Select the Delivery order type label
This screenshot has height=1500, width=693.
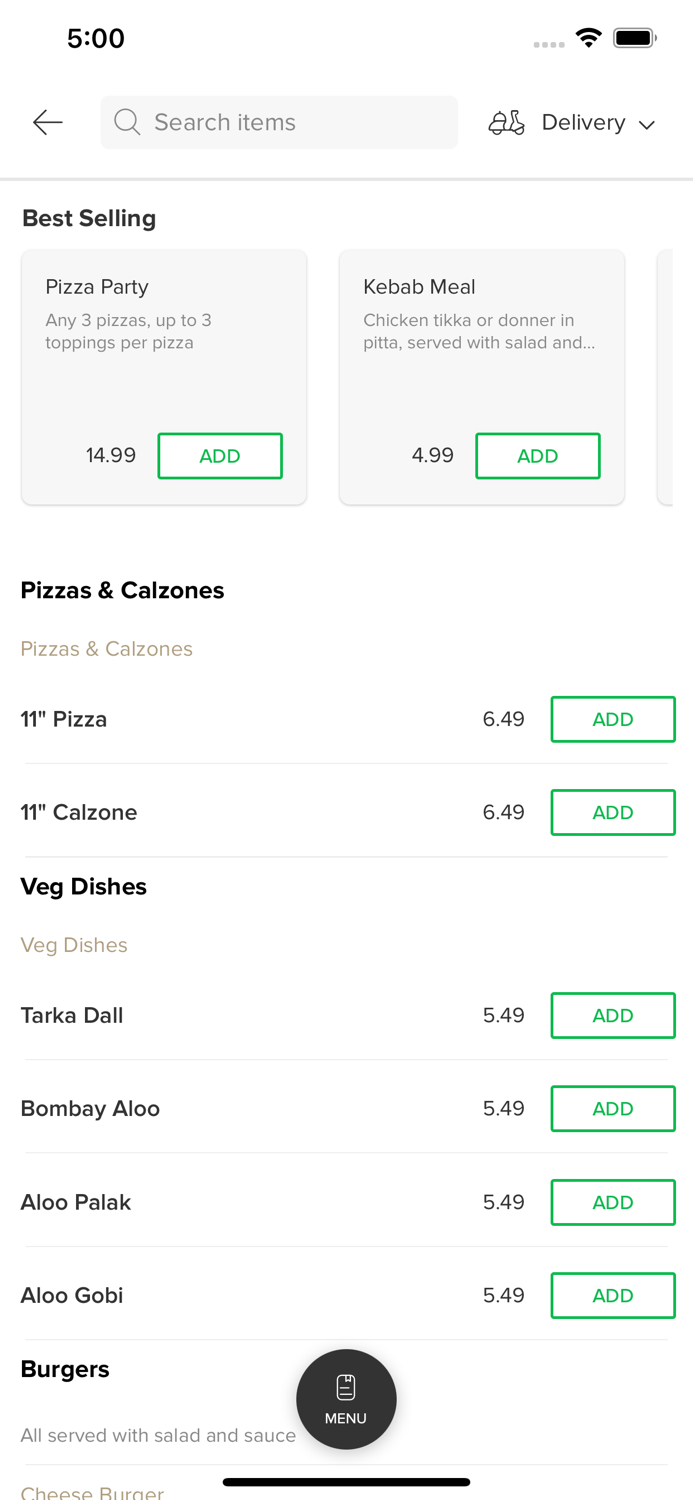(x=583, y=122)
